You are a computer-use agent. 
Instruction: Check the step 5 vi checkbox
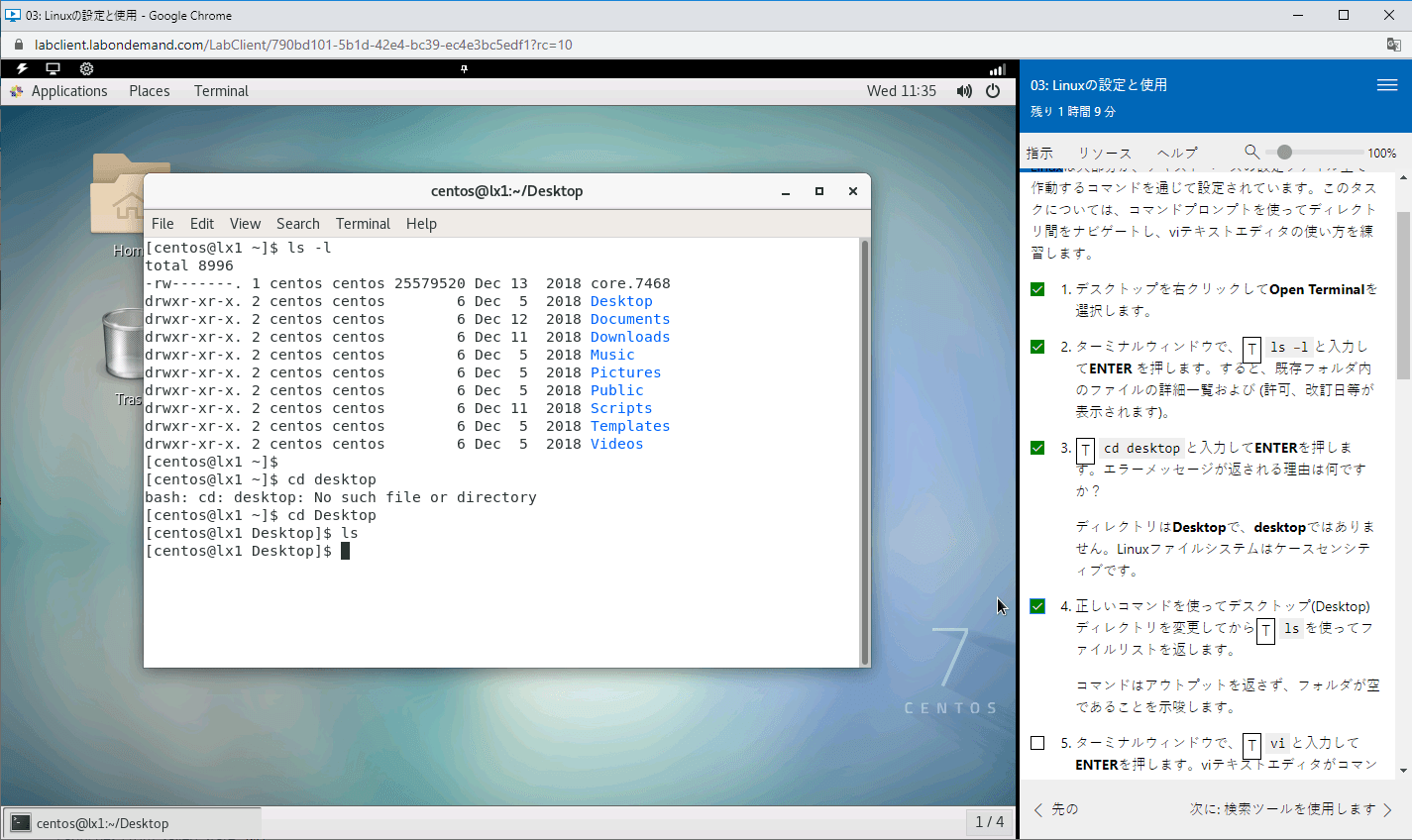point(1037,743)
